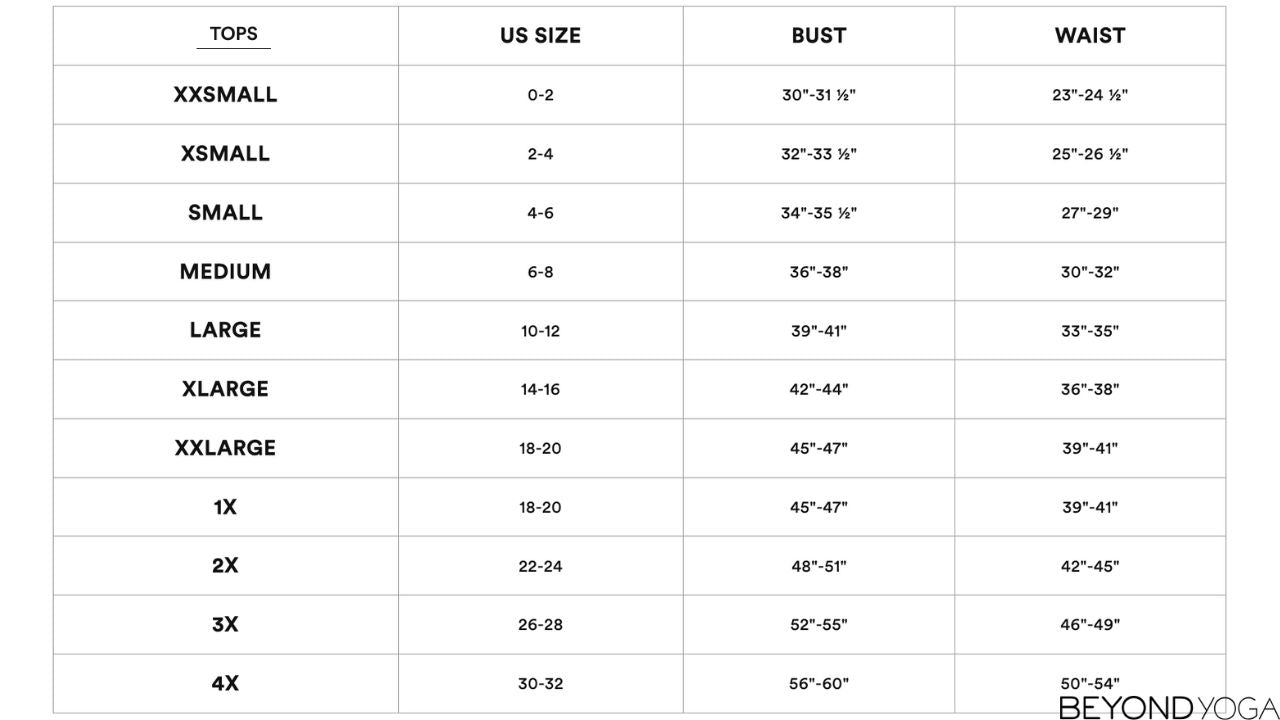Click the MEDIUM size label

(x=225, y=272)
